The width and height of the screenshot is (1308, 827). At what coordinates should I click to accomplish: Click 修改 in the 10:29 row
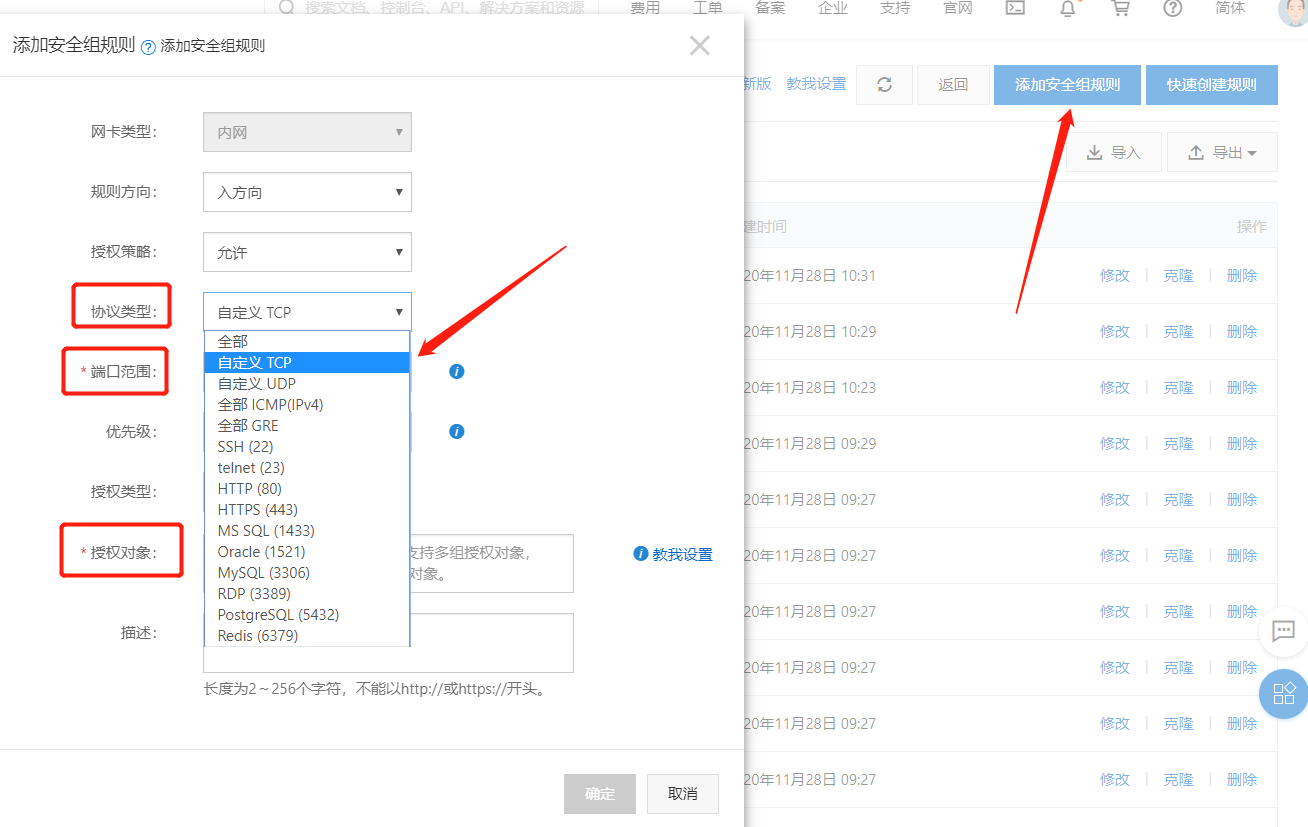pyautogui.click(x=1115, y=331)
